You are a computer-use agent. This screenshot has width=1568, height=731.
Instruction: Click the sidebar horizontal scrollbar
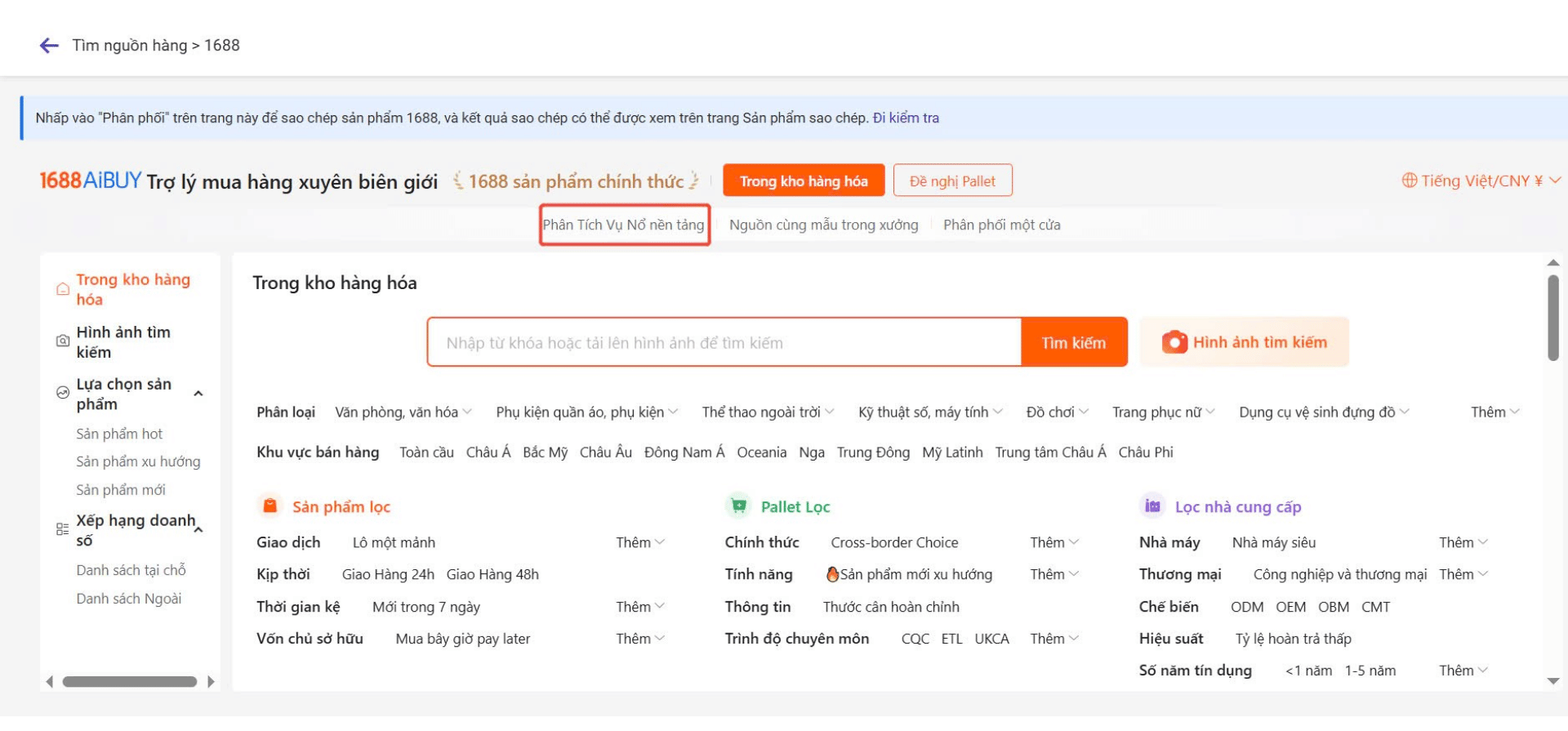[x=130, y=681]
